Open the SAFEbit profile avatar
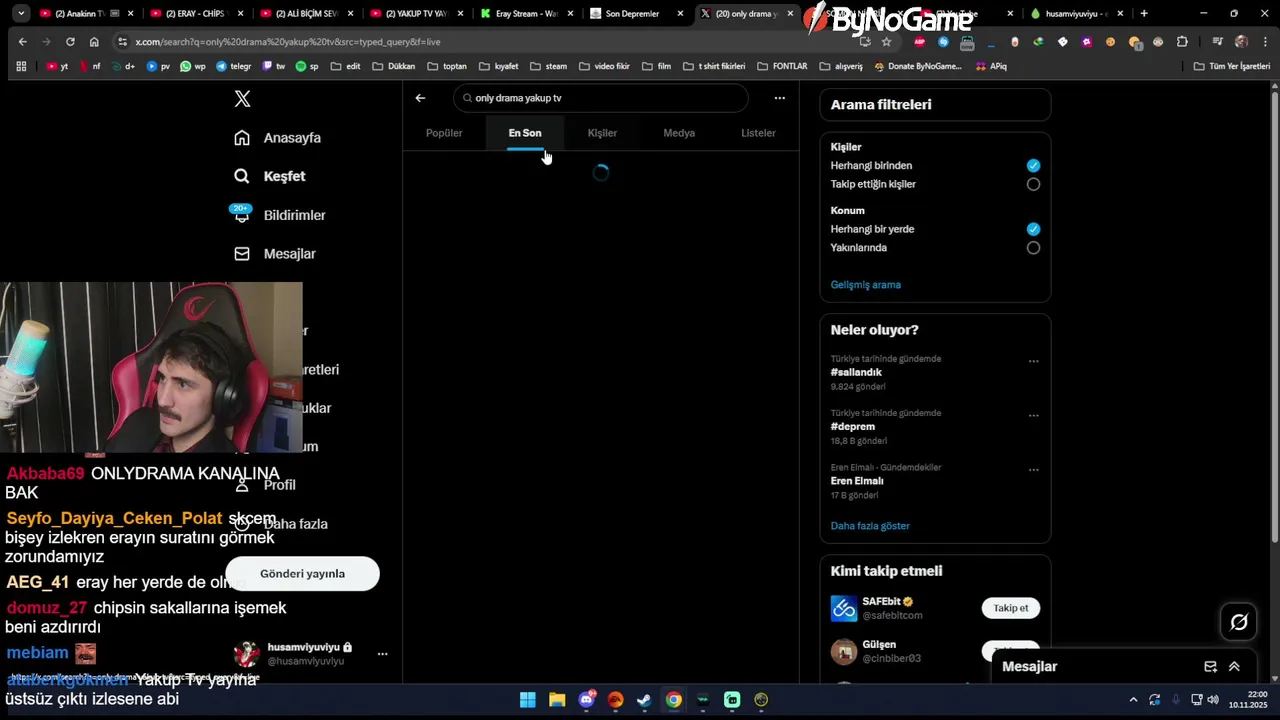Viewport: 1280px width, 720px height. [x=844, y=608]
